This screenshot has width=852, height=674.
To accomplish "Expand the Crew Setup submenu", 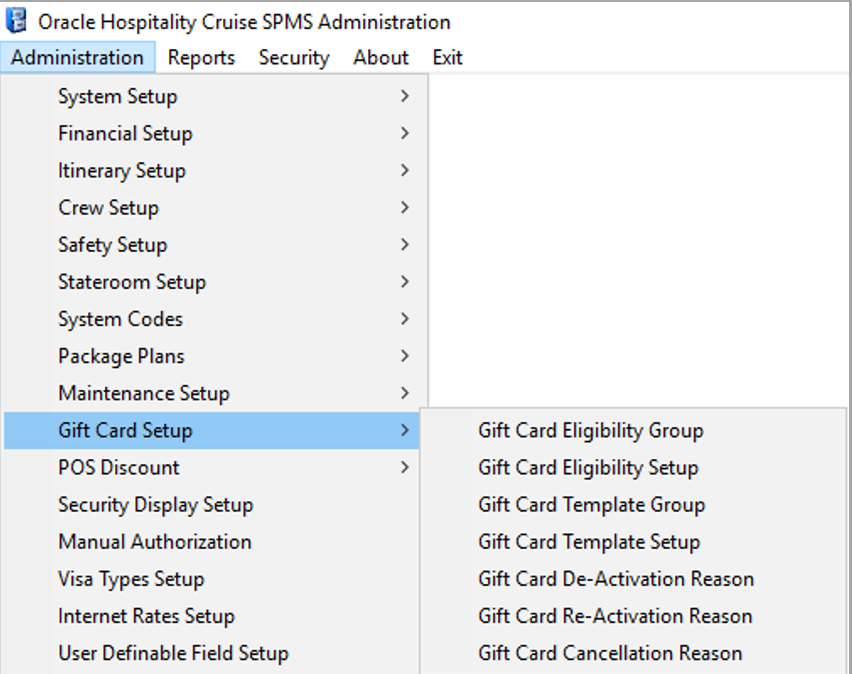I will coord(212,207).
